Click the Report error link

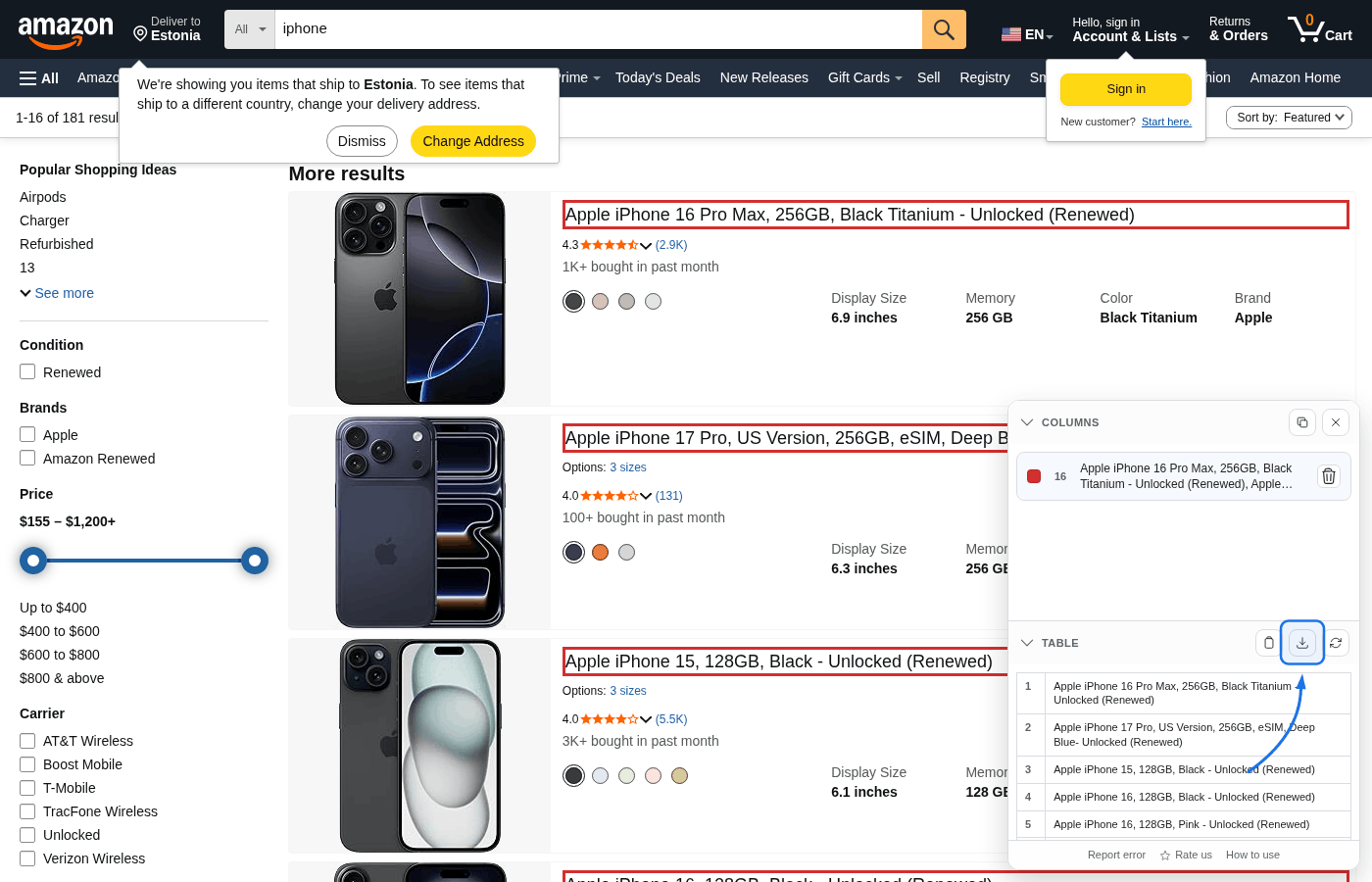point(1116,856)
